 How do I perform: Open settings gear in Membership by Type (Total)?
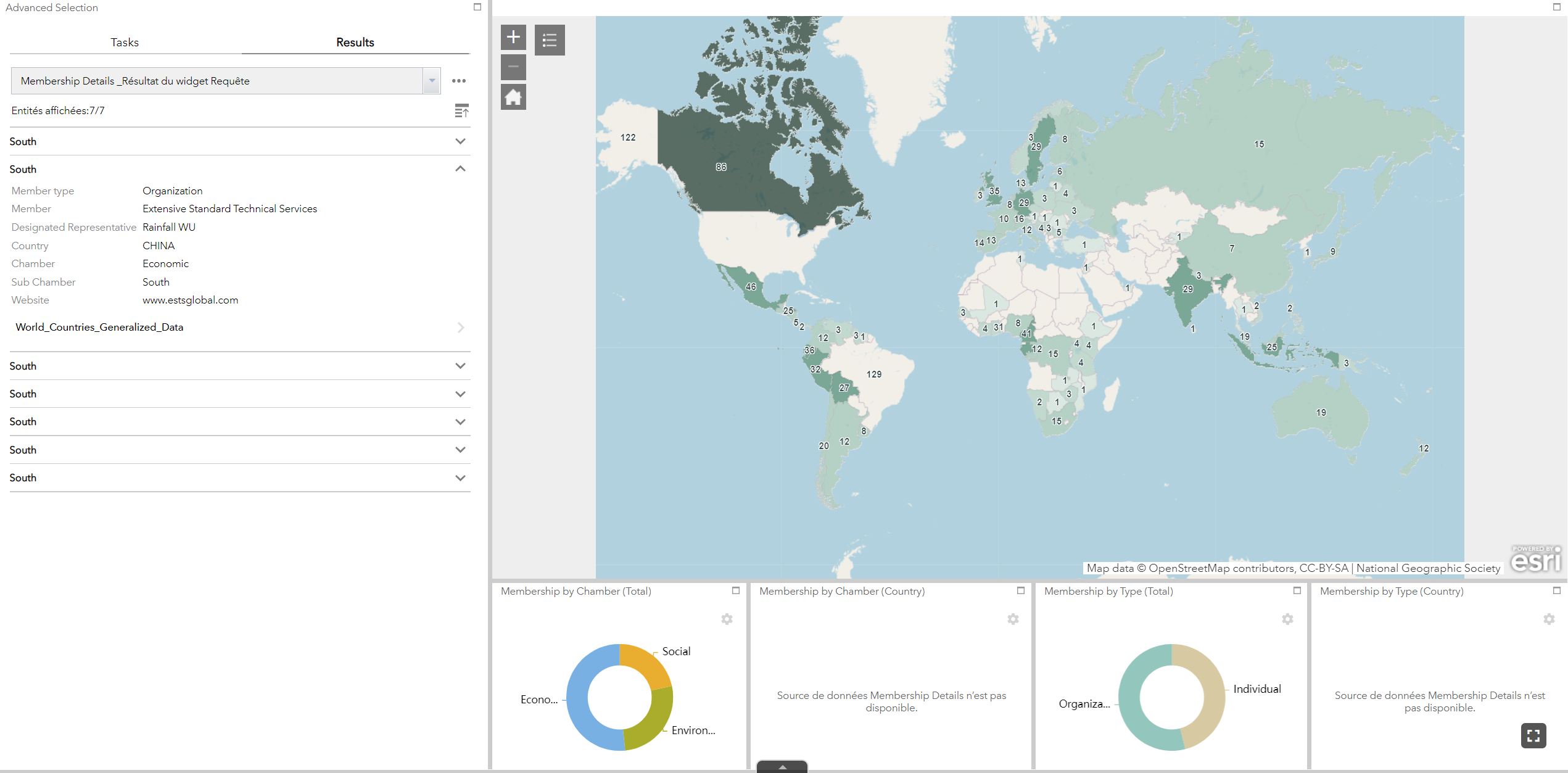coord(1287,619)
